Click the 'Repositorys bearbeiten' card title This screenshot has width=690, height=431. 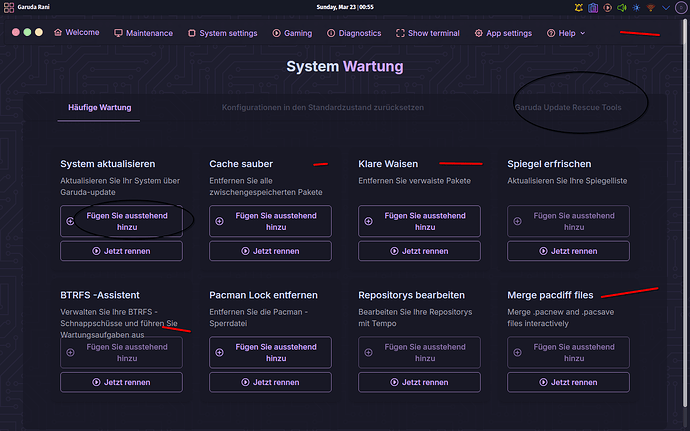pyautogui.click(x=411, y=295)
